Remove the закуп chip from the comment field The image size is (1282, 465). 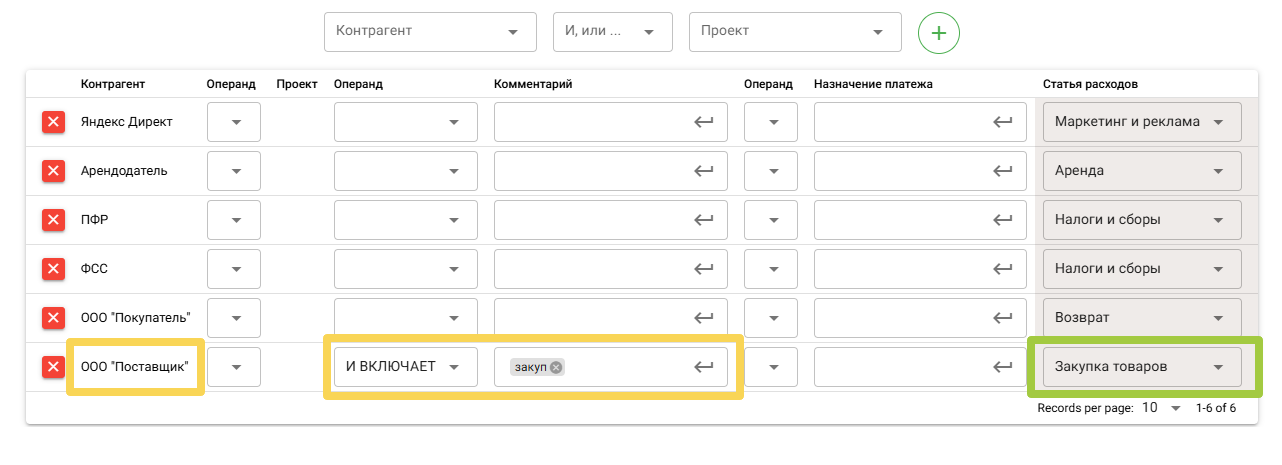(x=556, y=367)
